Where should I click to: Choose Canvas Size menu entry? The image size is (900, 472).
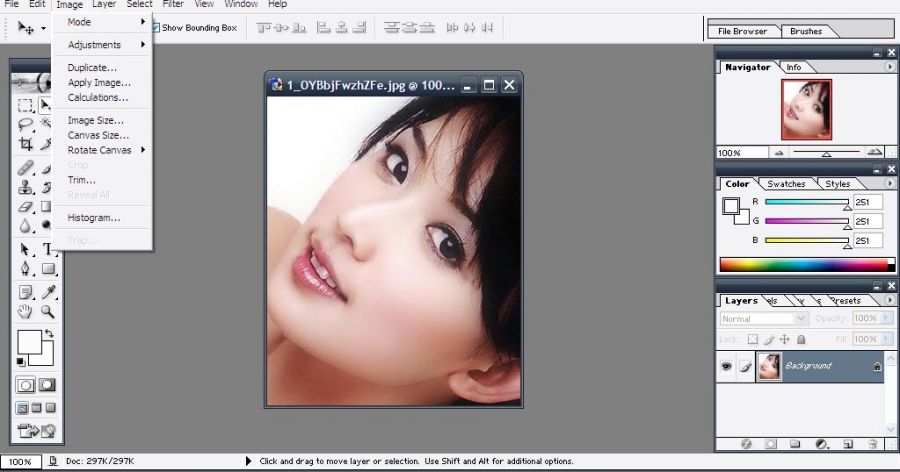click(x=102, y=136)
